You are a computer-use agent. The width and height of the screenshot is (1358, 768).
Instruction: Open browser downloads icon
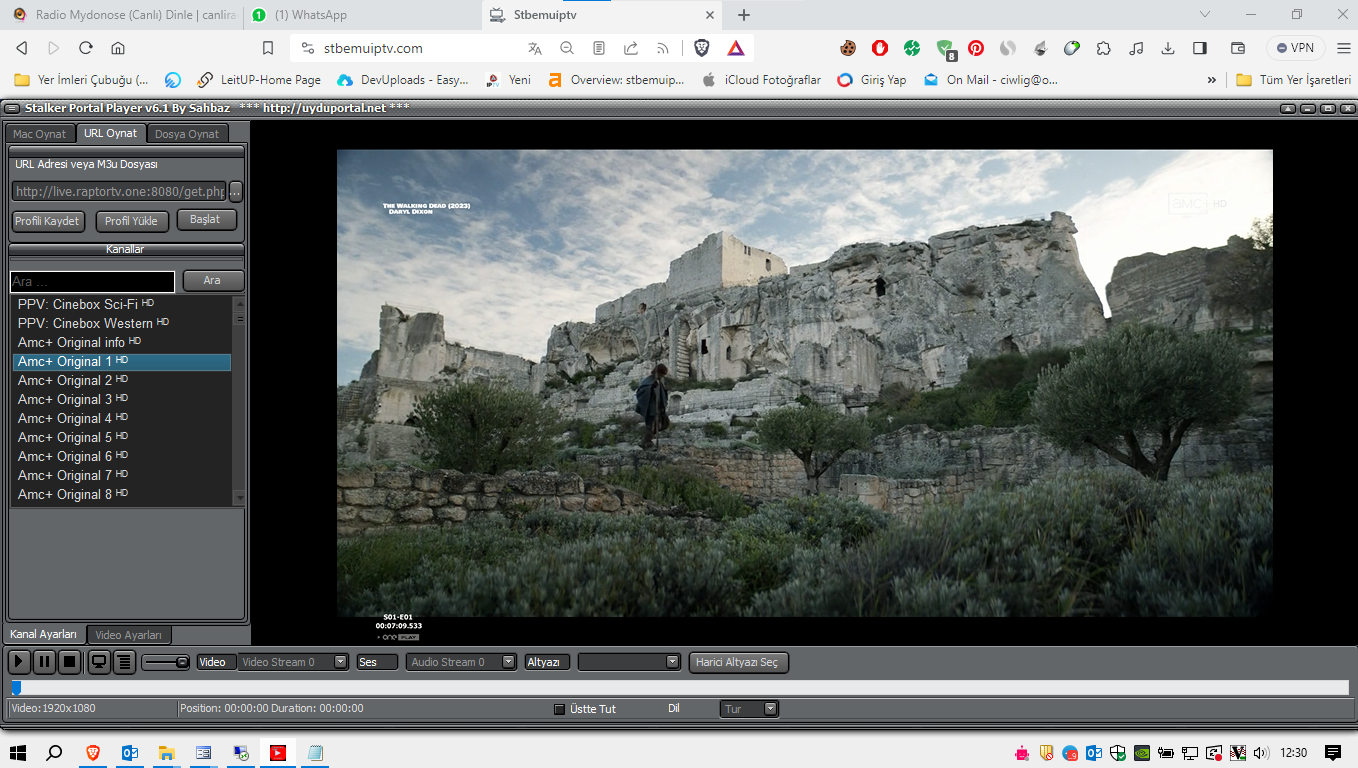point(1168,48)
